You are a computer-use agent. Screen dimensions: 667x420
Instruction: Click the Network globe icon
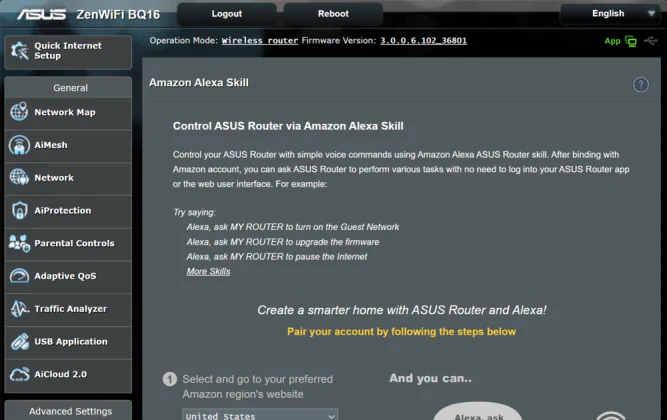[x=19, y=177]
